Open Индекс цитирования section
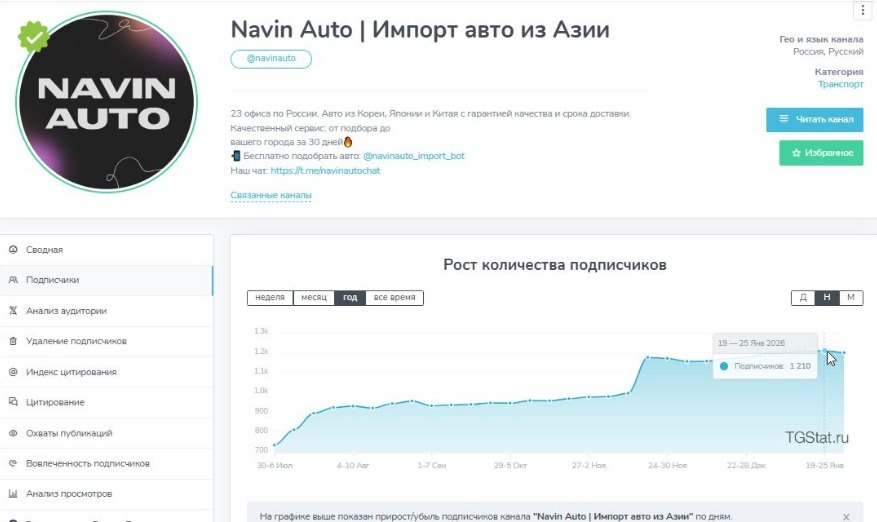 [x=106, y=371]
